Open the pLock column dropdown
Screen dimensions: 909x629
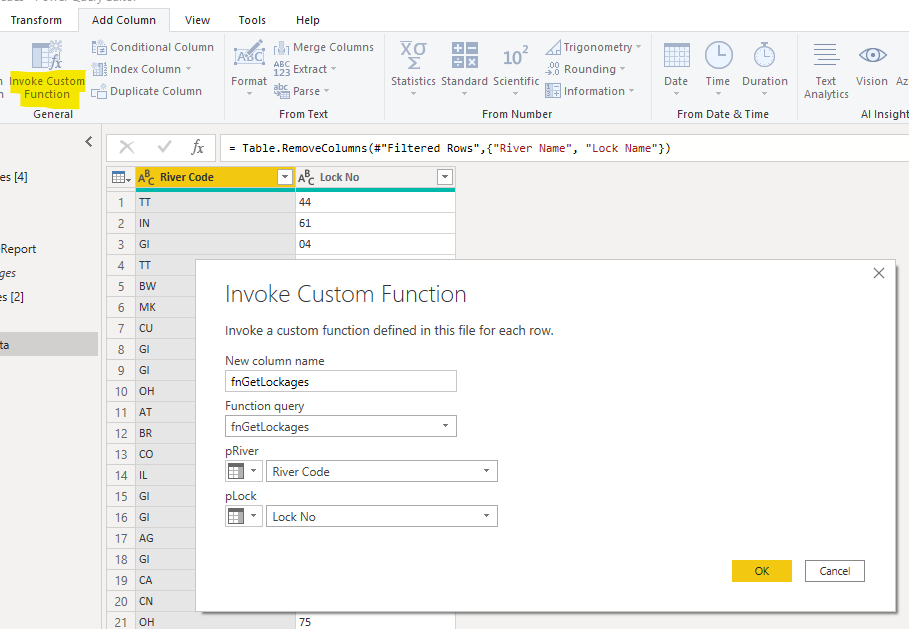coord(486,516)
